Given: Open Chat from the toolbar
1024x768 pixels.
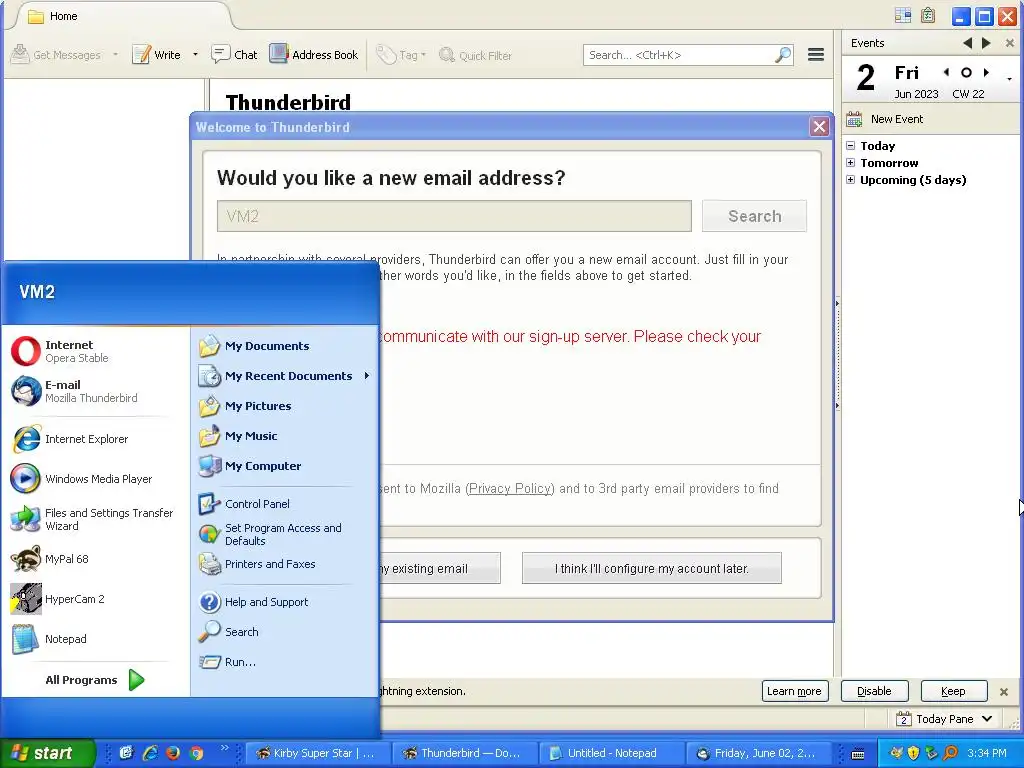Looking at the screenshot, I should click(234, 55).
